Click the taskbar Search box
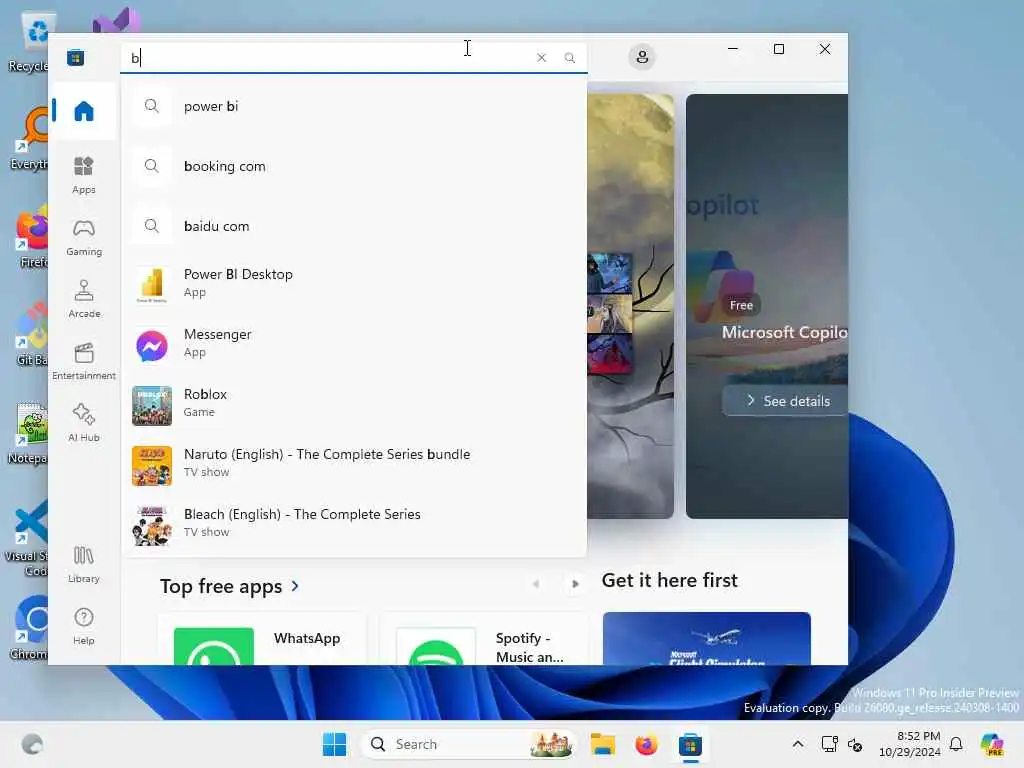The width and height of the screenshot is (1024, 768). 469,744
